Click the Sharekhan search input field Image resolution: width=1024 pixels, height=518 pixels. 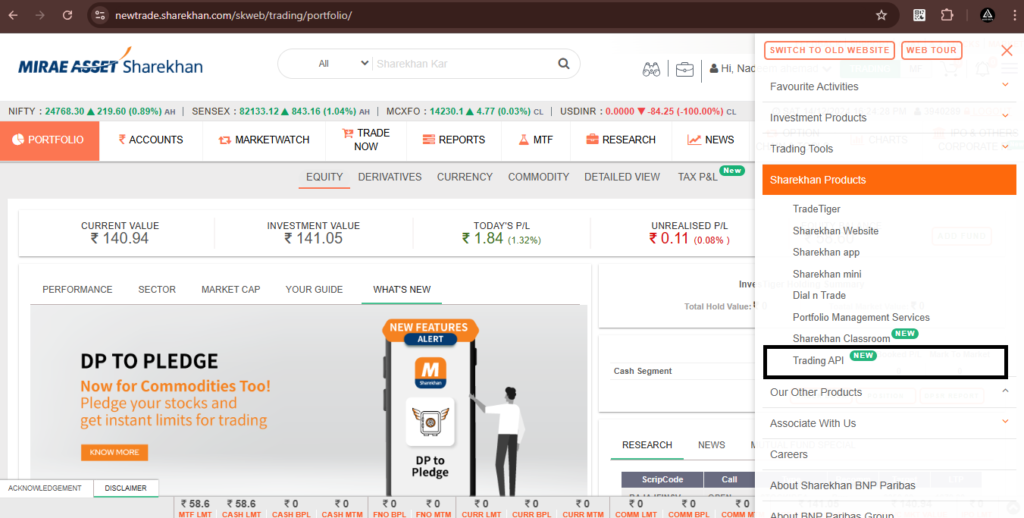click(462, 64)
